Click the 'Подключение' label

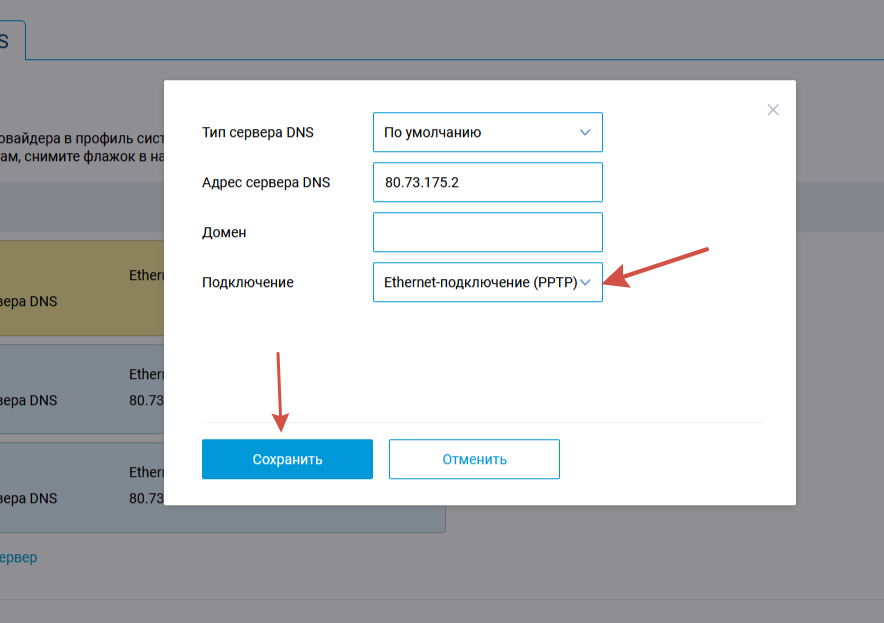click(248, 282)
